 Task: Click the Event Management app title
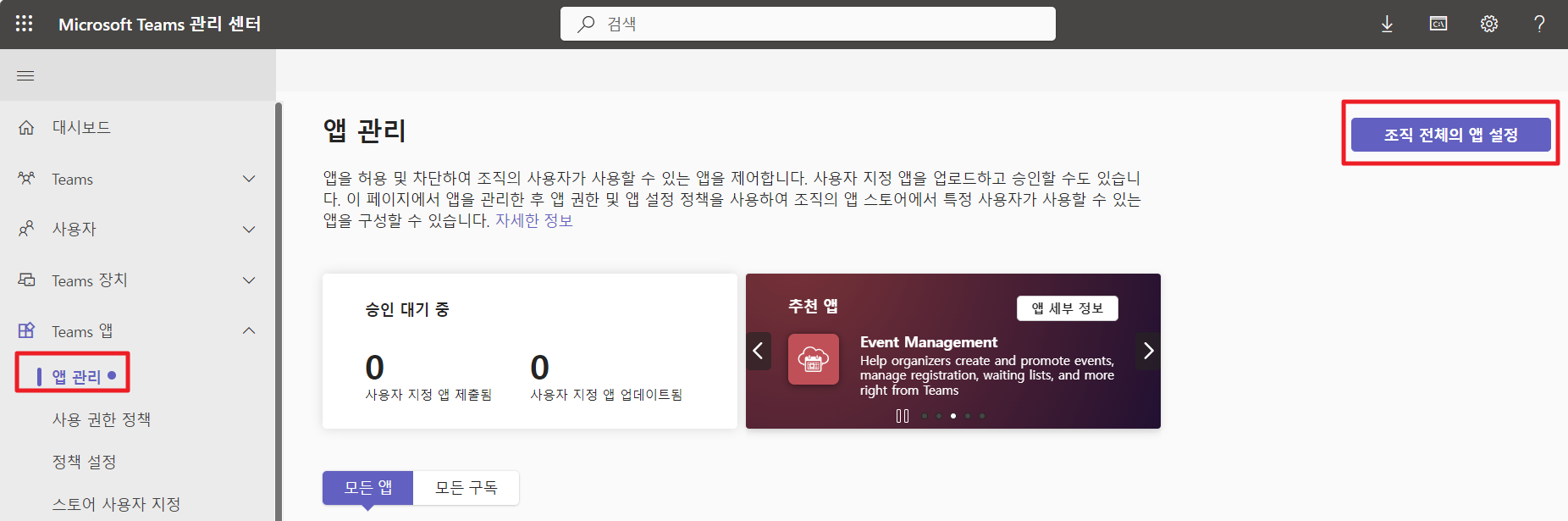pos(929,342)
